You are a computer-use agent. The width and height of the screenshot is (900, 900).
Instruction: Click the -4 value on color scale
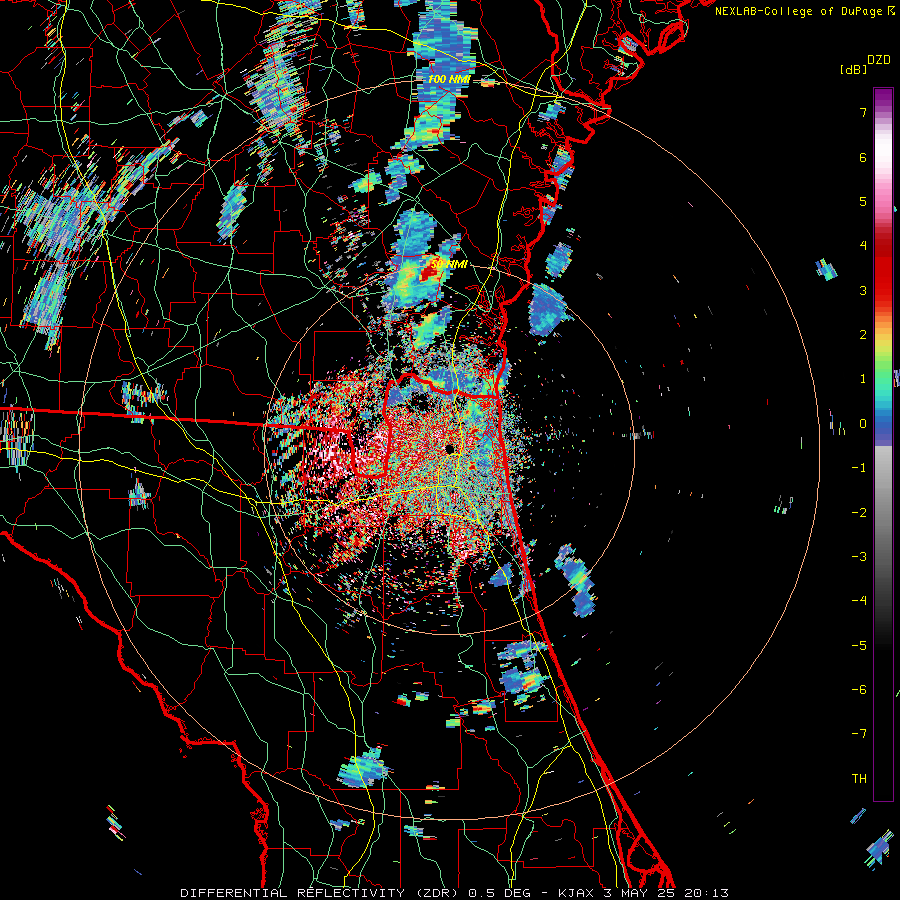(x=859, y=600)
